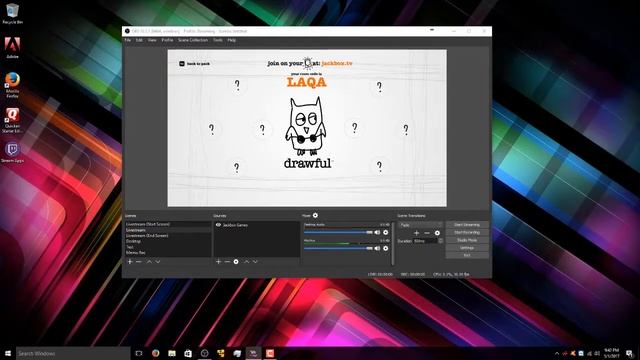Select the Desktop scene

[x=168, y=241]
